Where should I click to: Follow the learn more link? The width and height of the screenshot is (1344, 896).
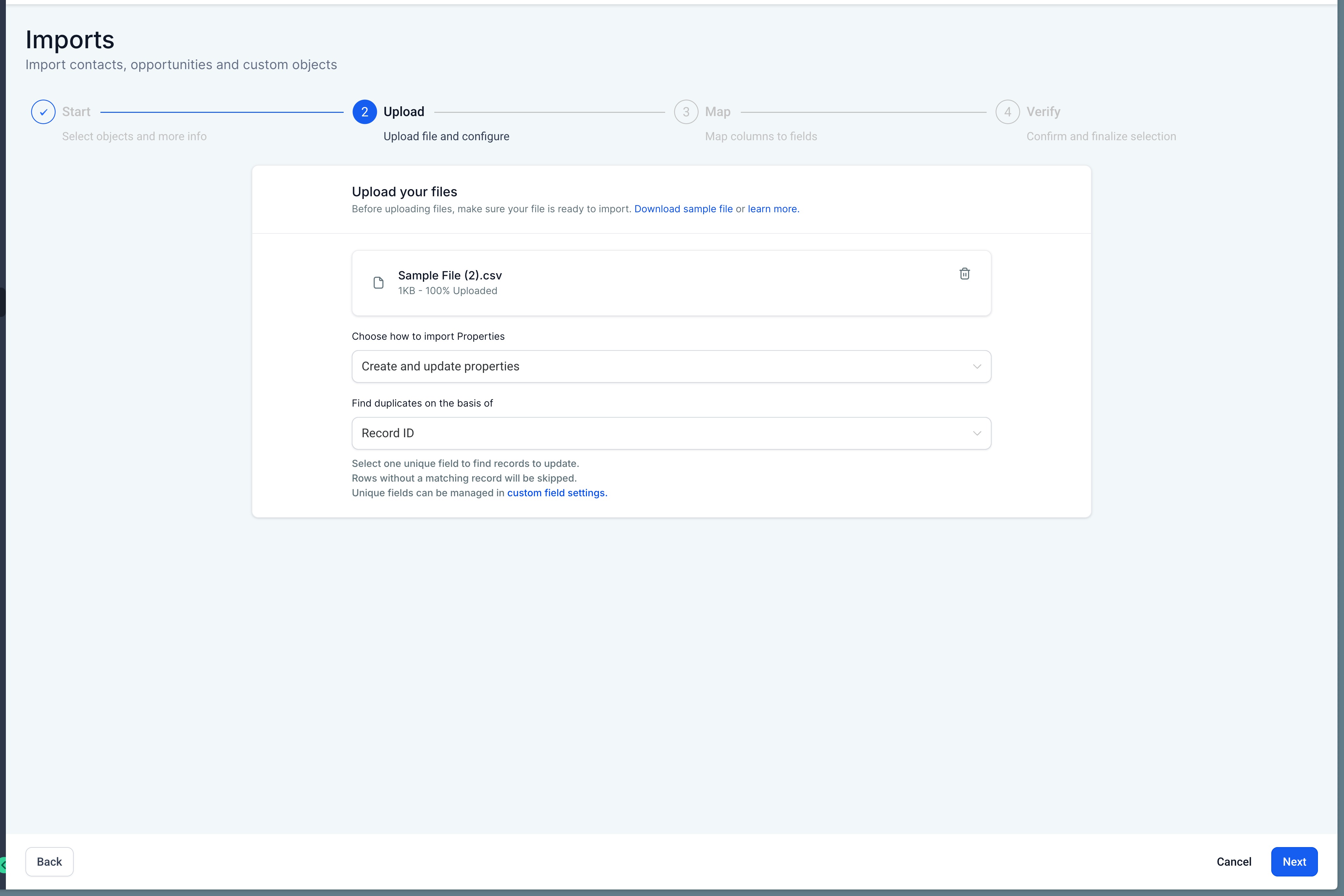[772, 209]
